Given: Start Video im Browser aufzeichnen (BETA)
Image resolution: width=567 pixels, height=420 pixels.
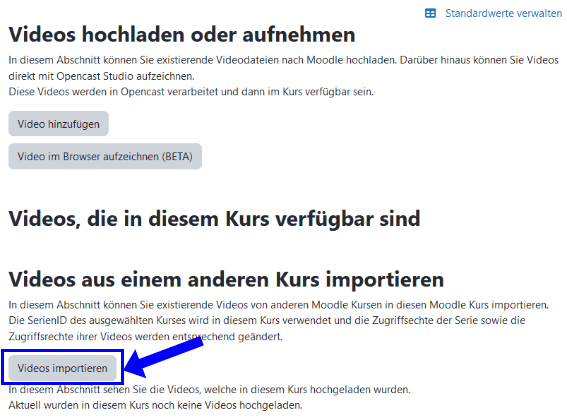Looking at the screenshot, I should coord(105,156).
